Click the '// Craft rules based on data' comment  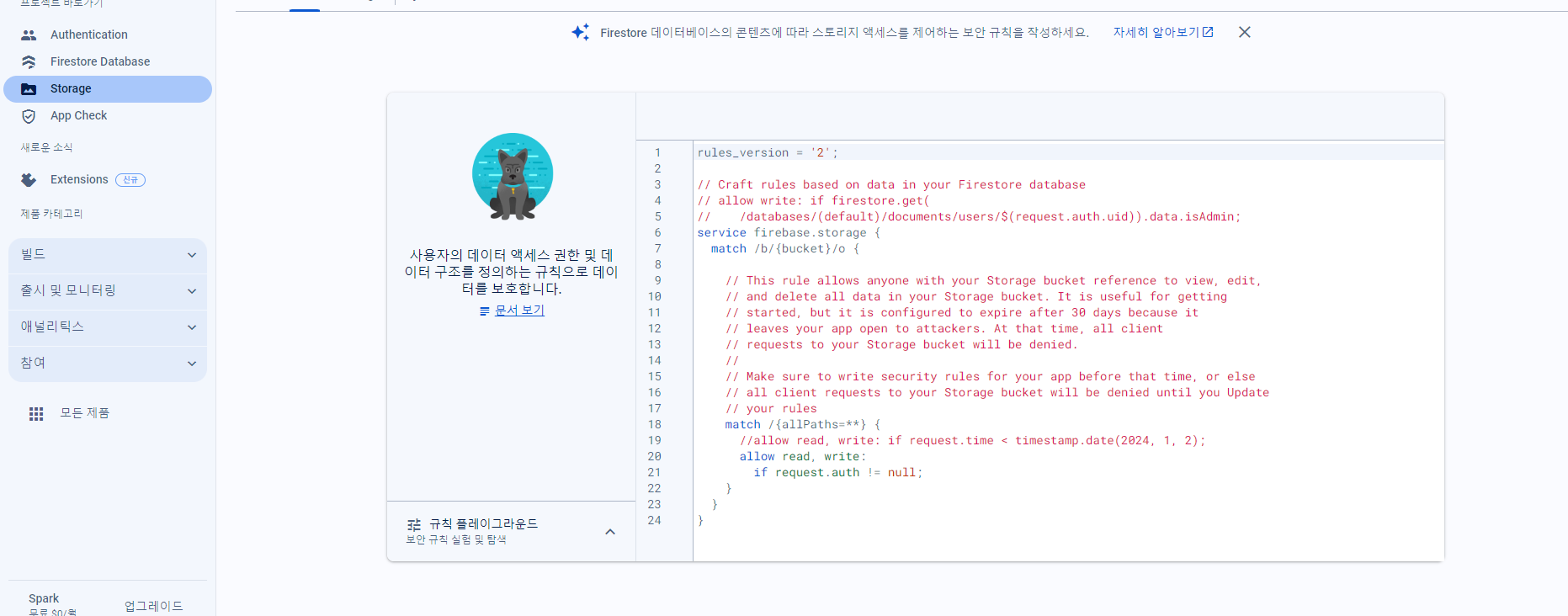point(891,184)
